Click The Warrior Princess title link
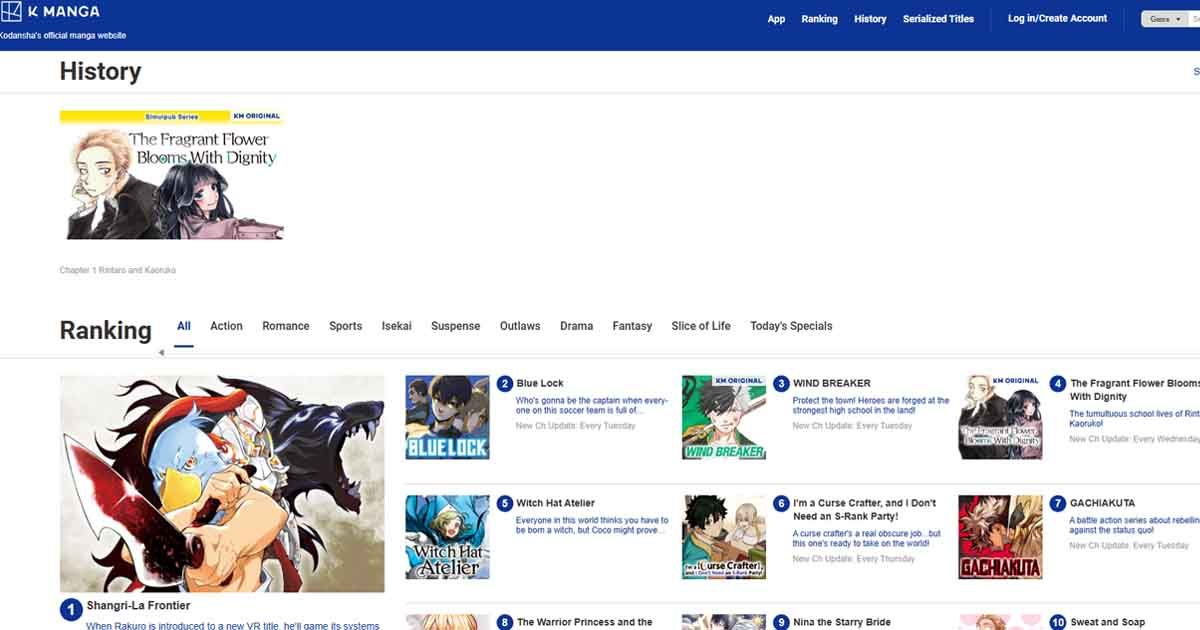This screenshot has width=1200, height=630. 584,622
